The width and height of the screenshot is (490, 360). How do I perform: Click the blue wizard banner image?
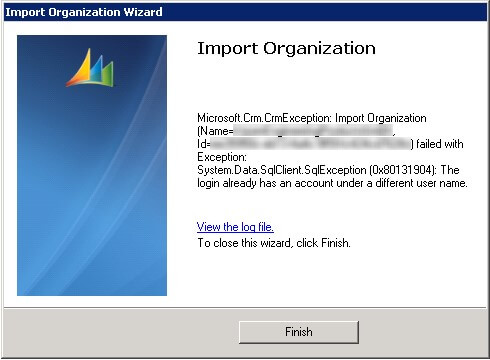tap(92, 165)
